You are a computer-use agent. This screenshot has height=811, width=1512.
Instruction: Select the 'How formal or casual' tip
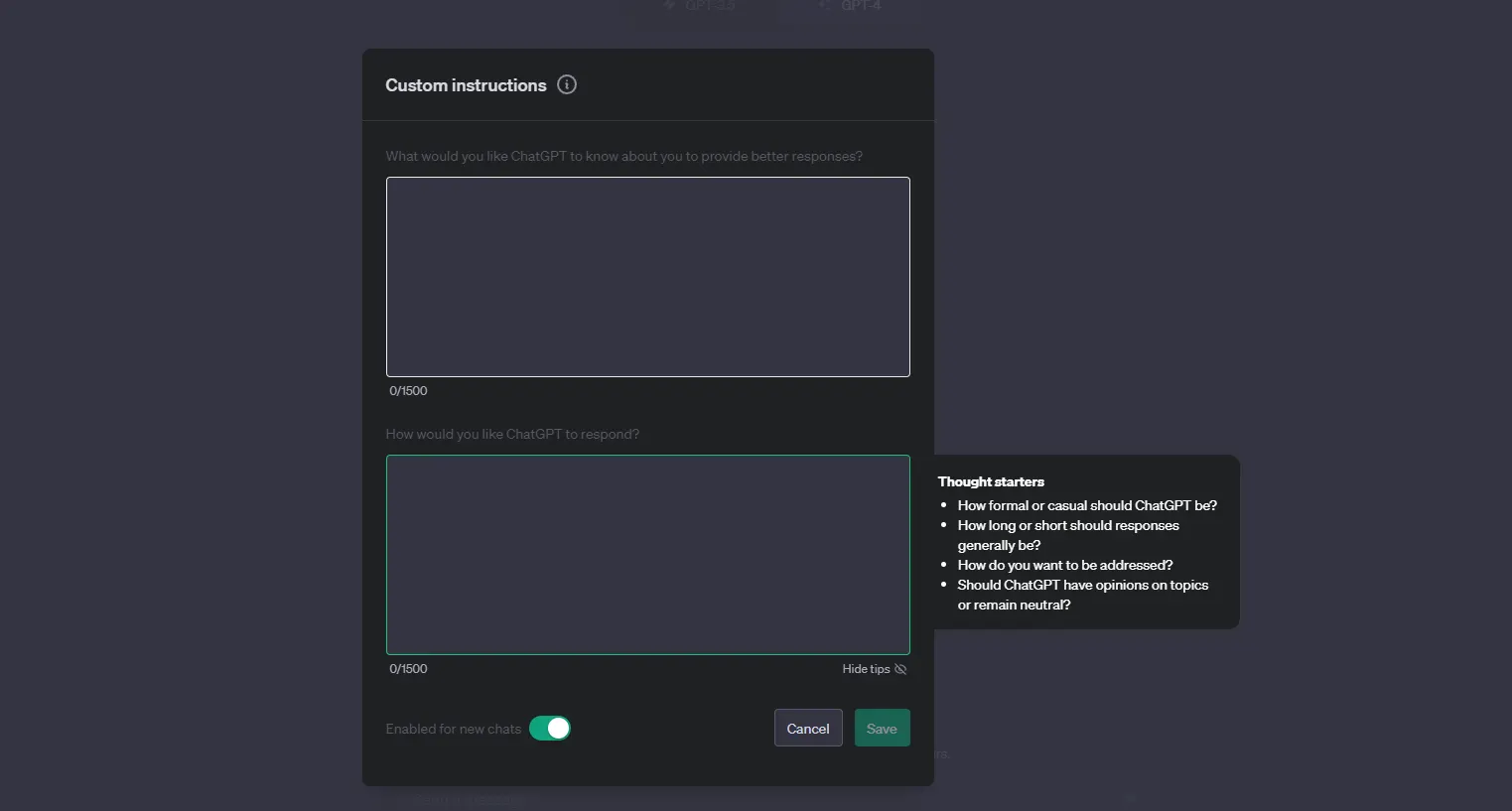pyautogui.click(x=1087, y=505)
